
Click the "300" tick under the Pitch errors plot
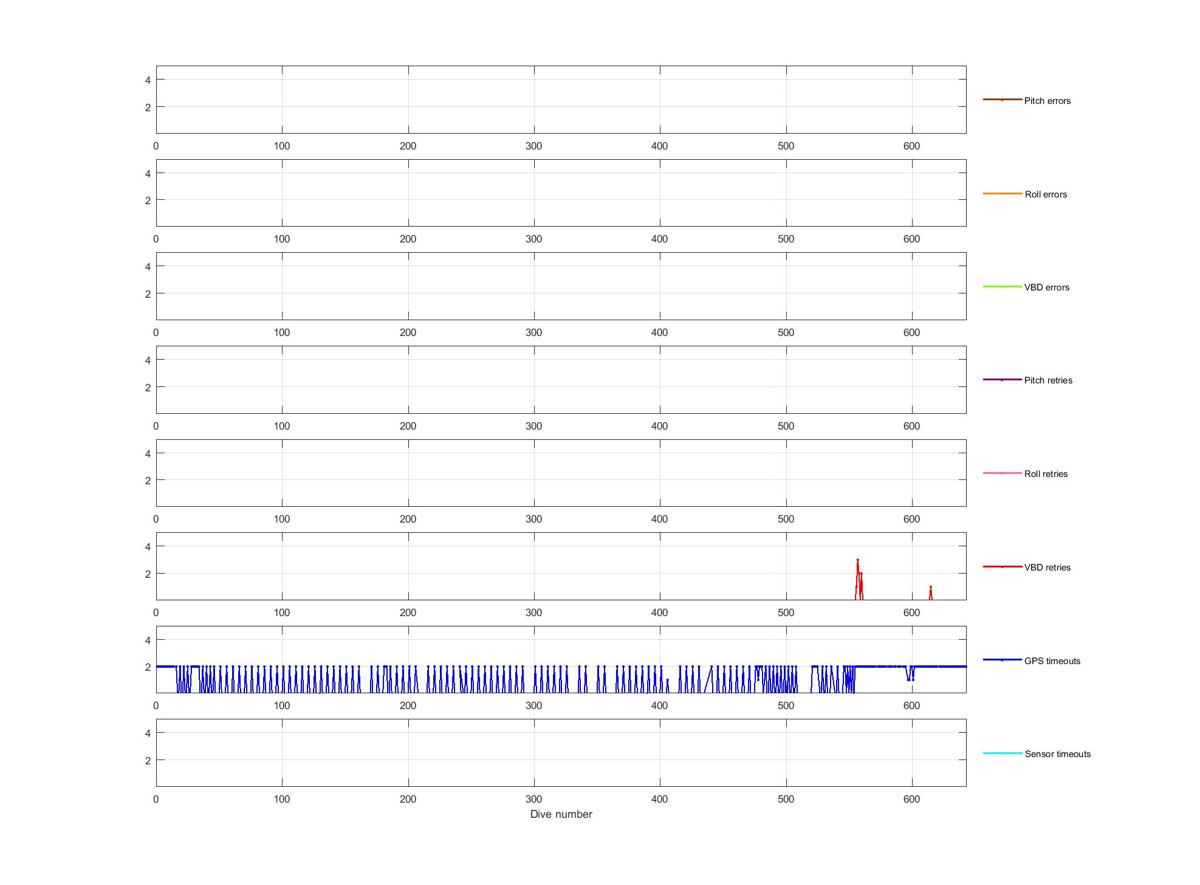click(534, 146)
